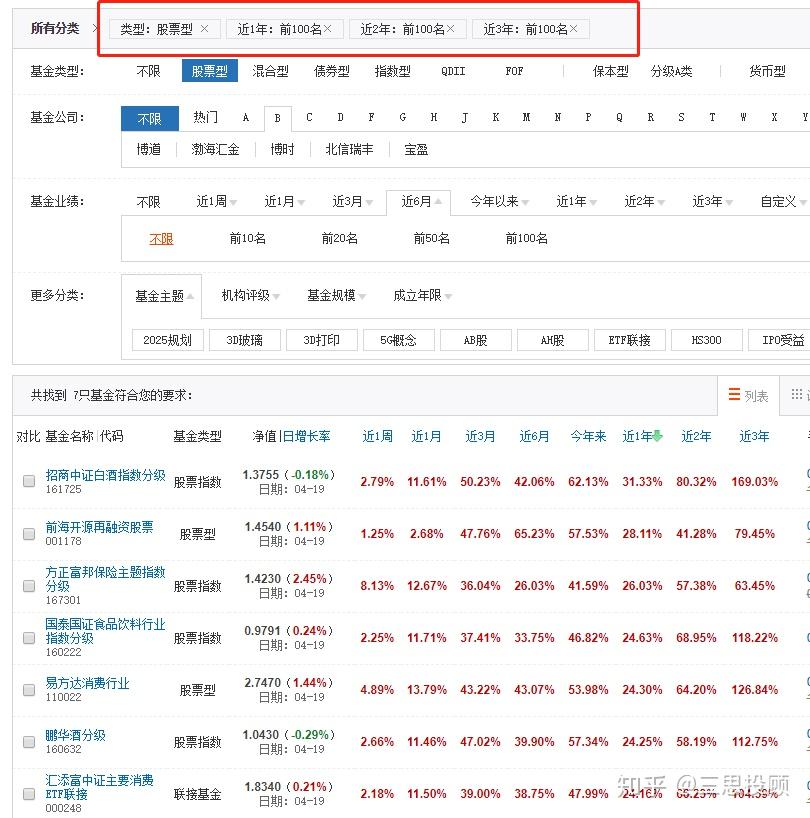Select 热门 fund companies tab
Image resolution: width=810 pixels, height=818 pixels.
point(205,117)
